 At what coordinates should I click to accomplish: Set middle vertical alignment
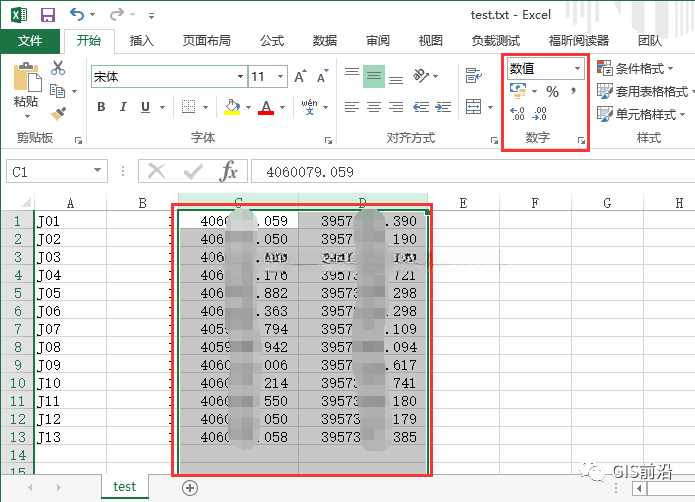[x=374, y=77]
